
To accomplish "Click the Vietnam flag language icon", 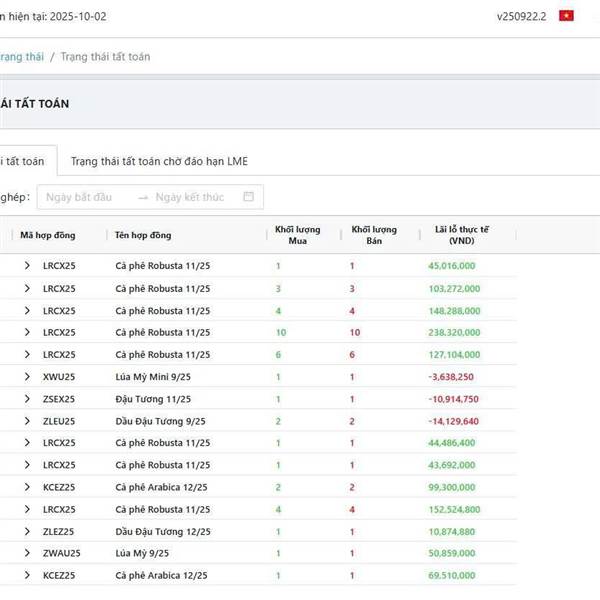I will (x=566, y=16).
